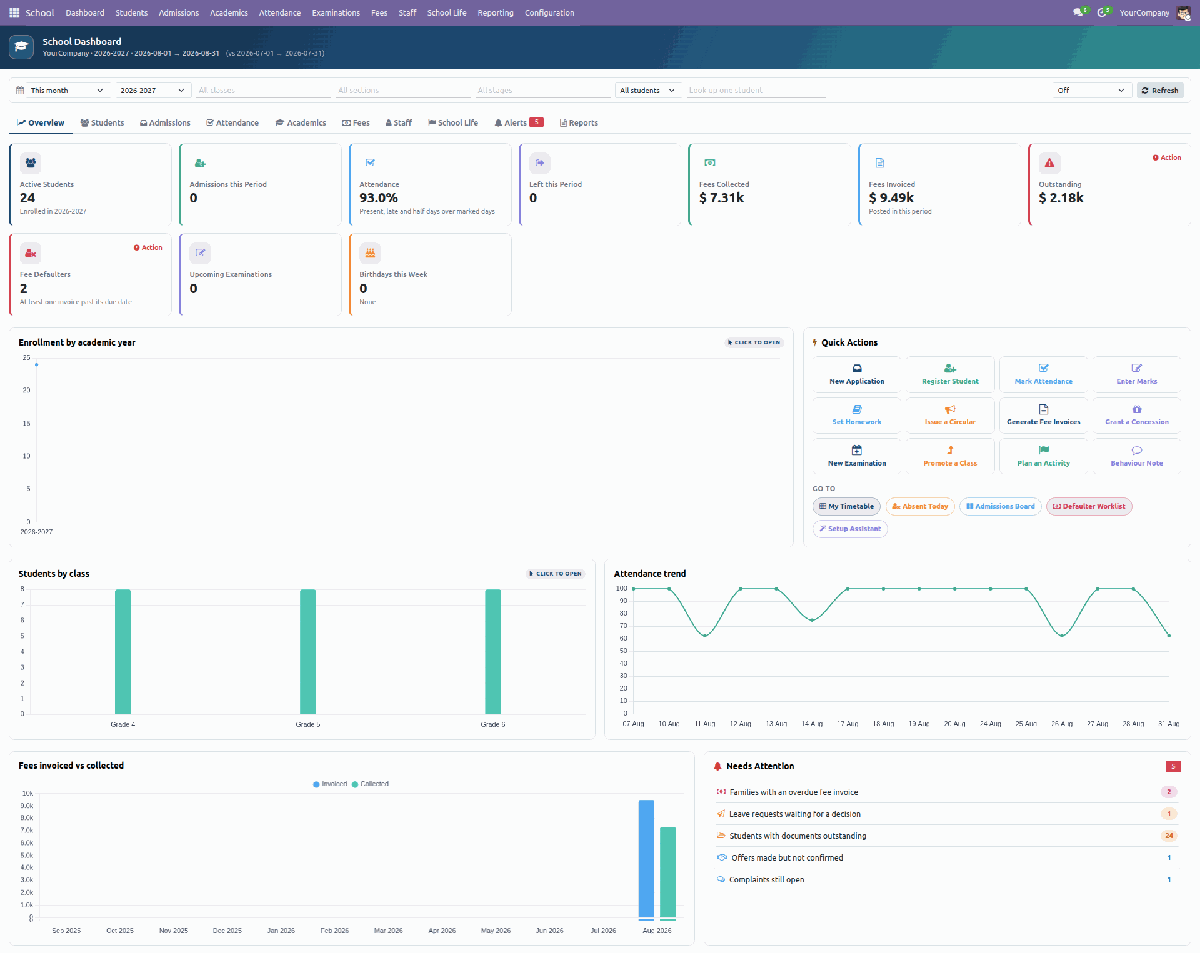Click Mark Attendance quick action
1200x953 pixels.
coord(1043,374)
